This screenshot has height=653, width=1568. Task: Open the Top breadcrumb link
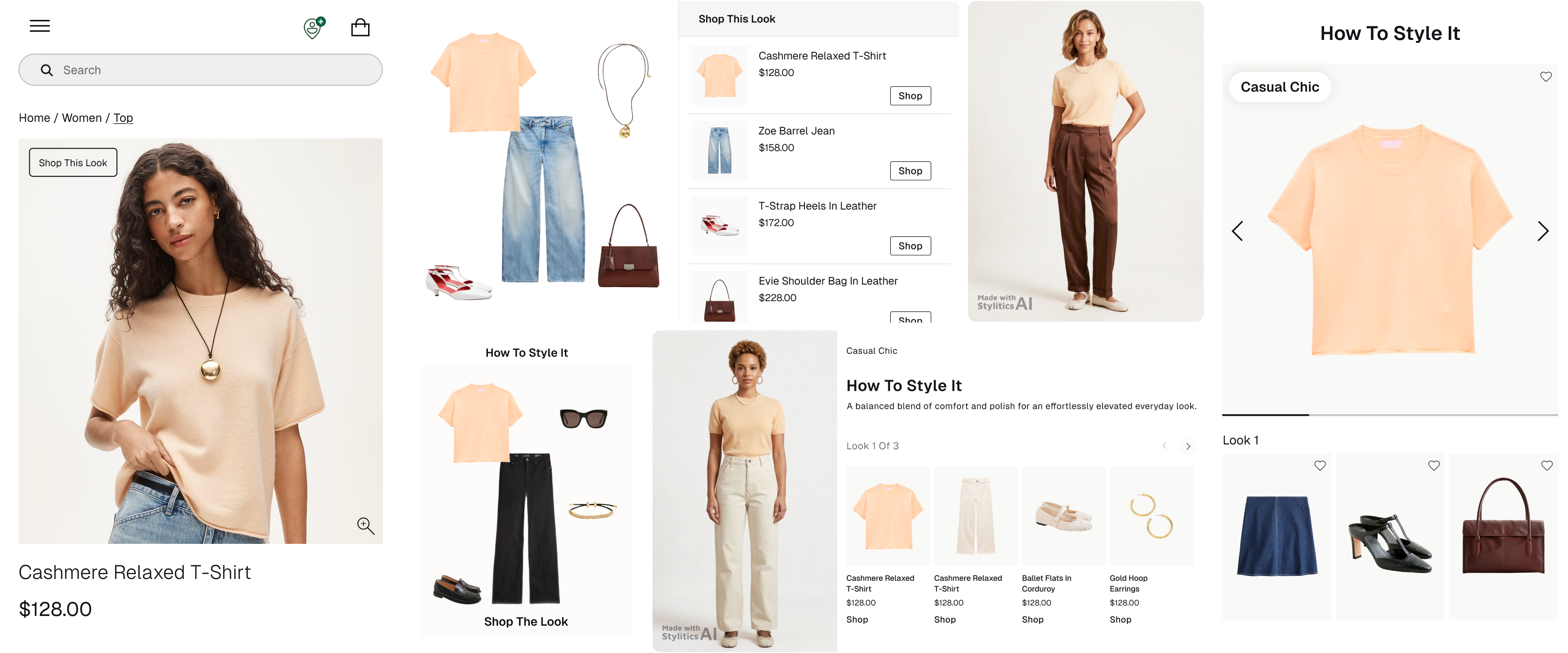[x=123, y=118]
